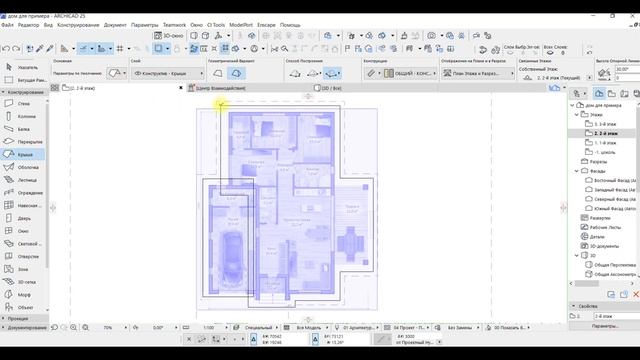Select the Shell tool
640x360 pixels.
click(x=23, y=167)
